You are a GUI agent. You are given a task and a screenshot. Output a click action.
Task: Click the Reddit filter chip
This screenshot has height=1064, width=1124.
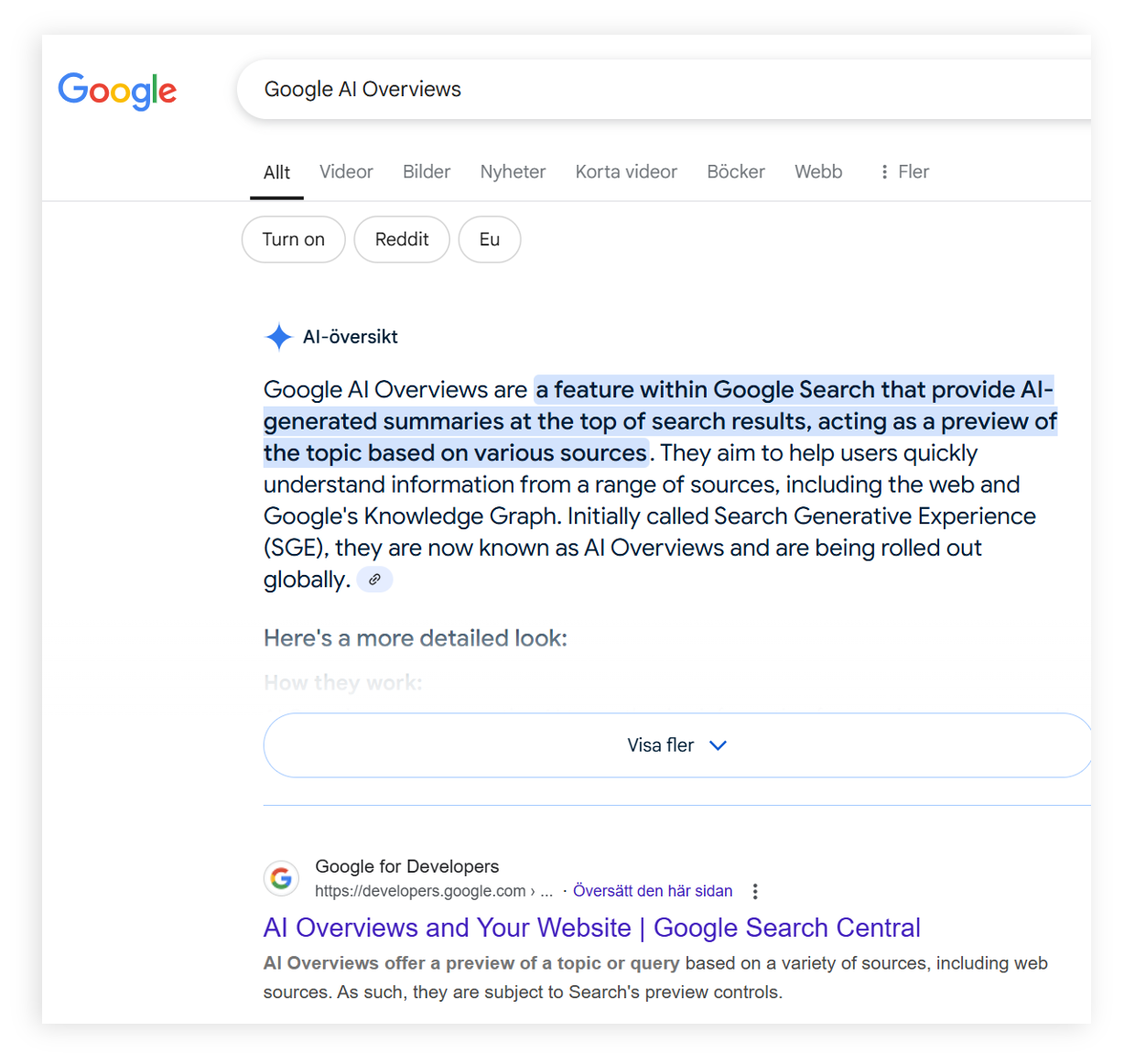tap(402, 240)
